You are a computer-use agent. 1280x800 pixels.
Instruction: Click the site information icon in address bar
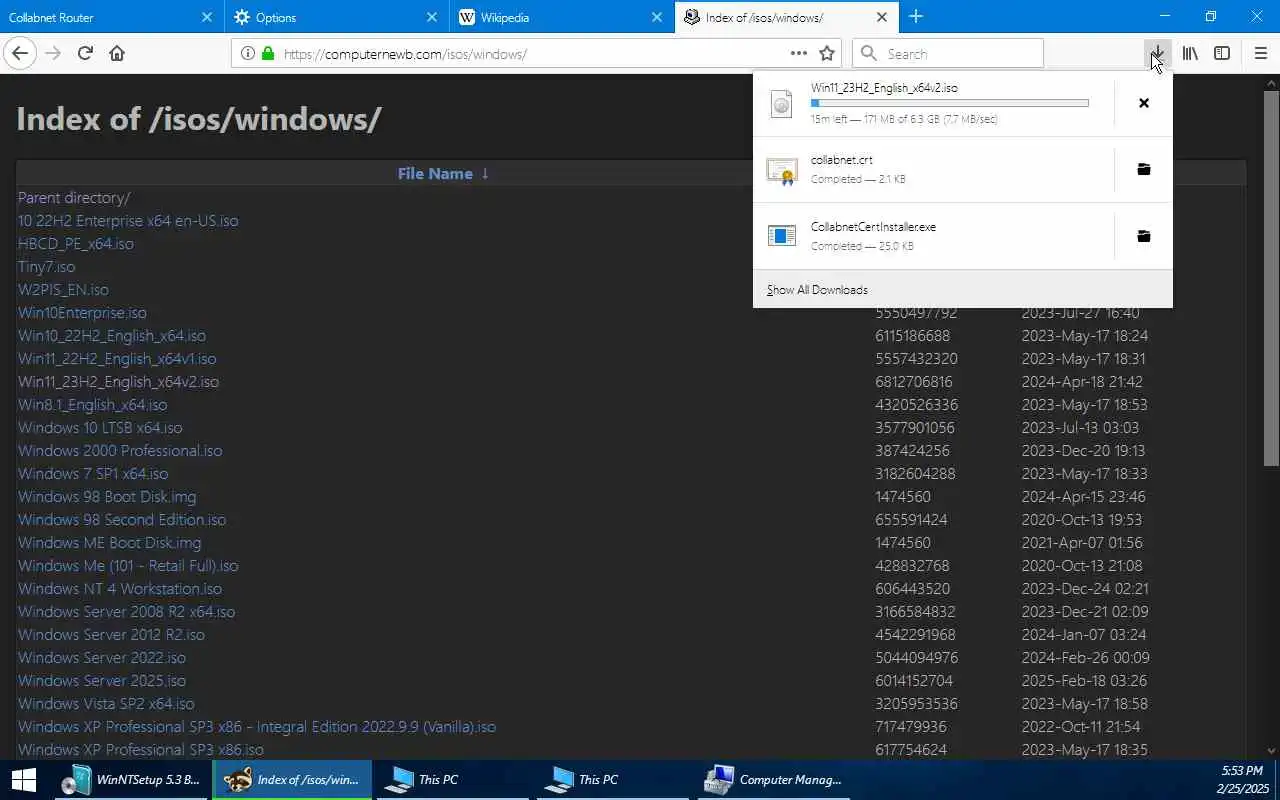click(247, 53)
